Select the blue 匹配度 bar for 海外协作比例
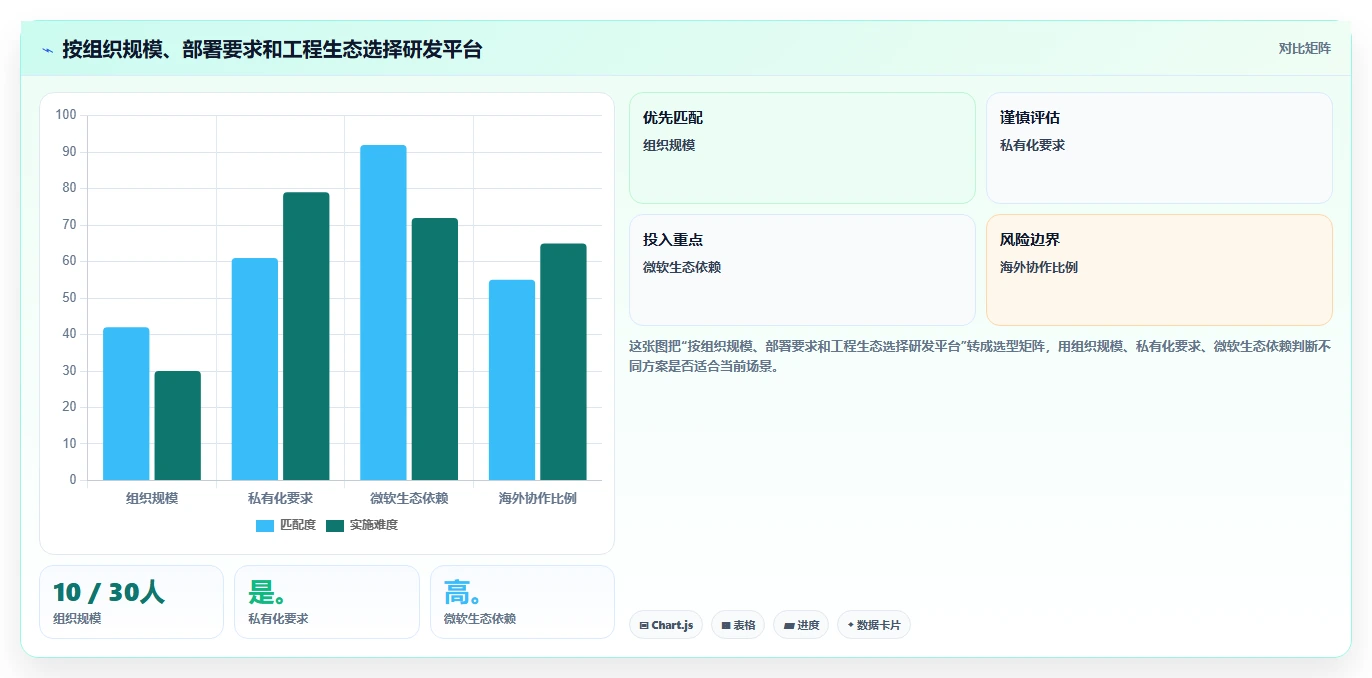Screen dimensions: 1372x678 pyautogui.click(x=512, y=380)
